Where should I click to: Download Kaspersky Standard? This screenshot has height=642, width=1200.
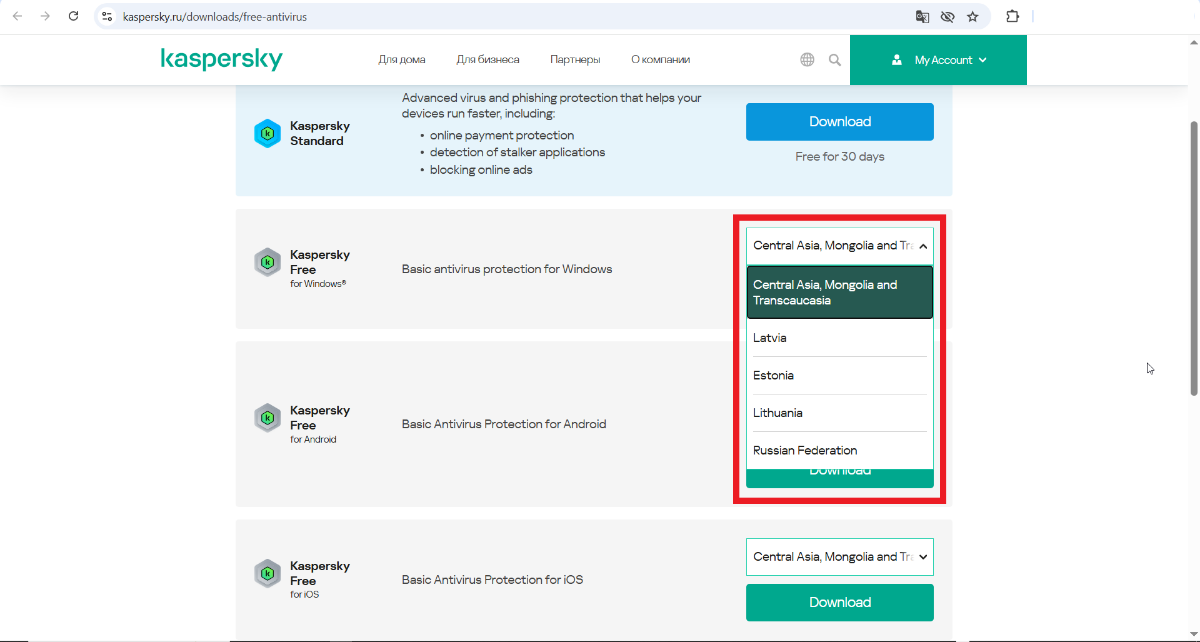(x=840, y=121)
